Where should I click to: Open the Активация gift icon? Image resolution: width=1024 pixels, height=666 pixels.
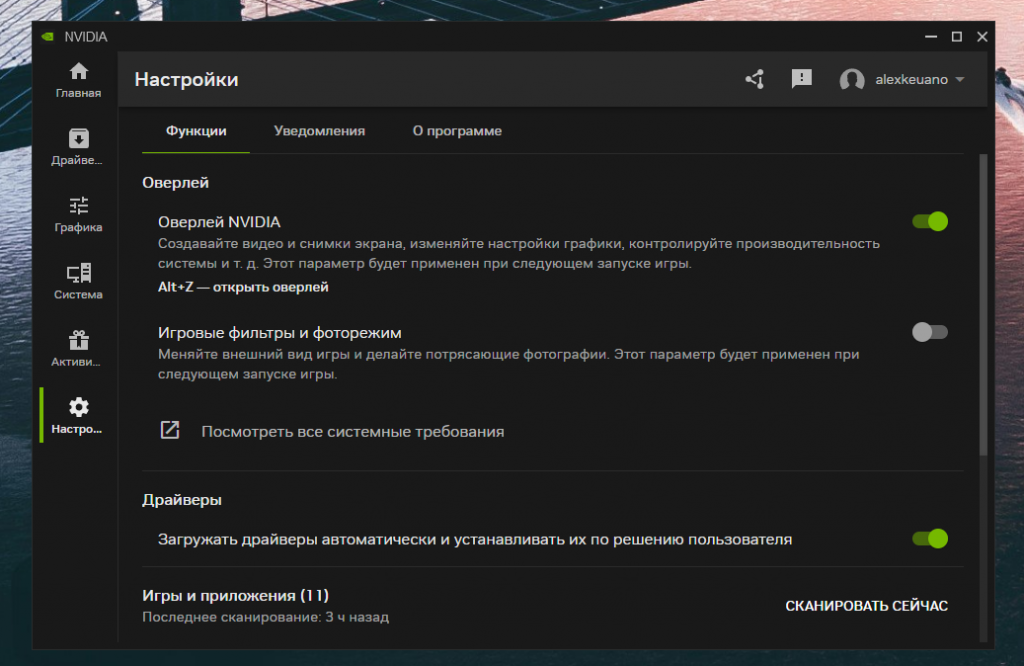pos(77,345)
